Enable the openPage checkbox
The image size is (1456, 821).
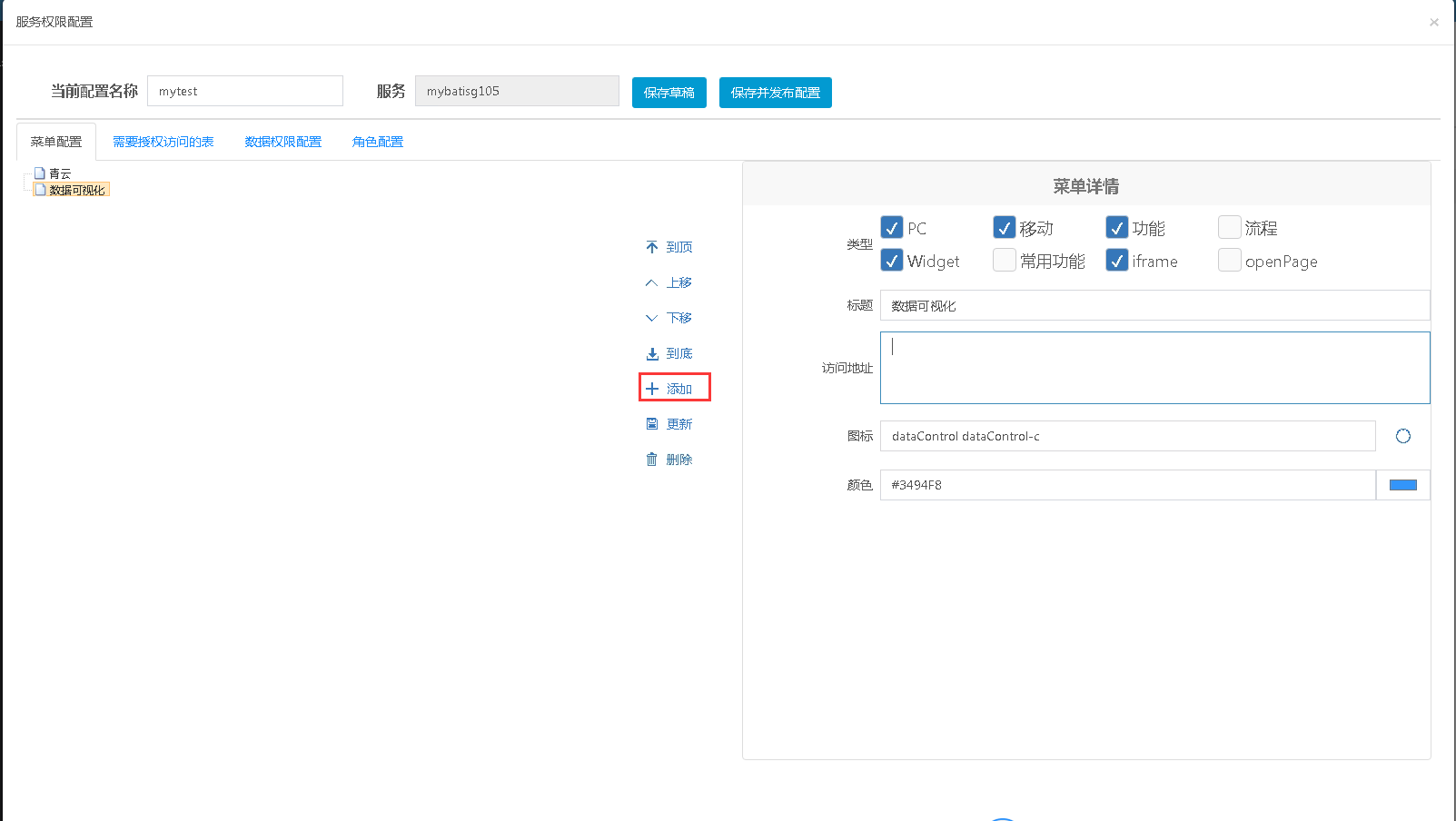tap(1230, 260)
